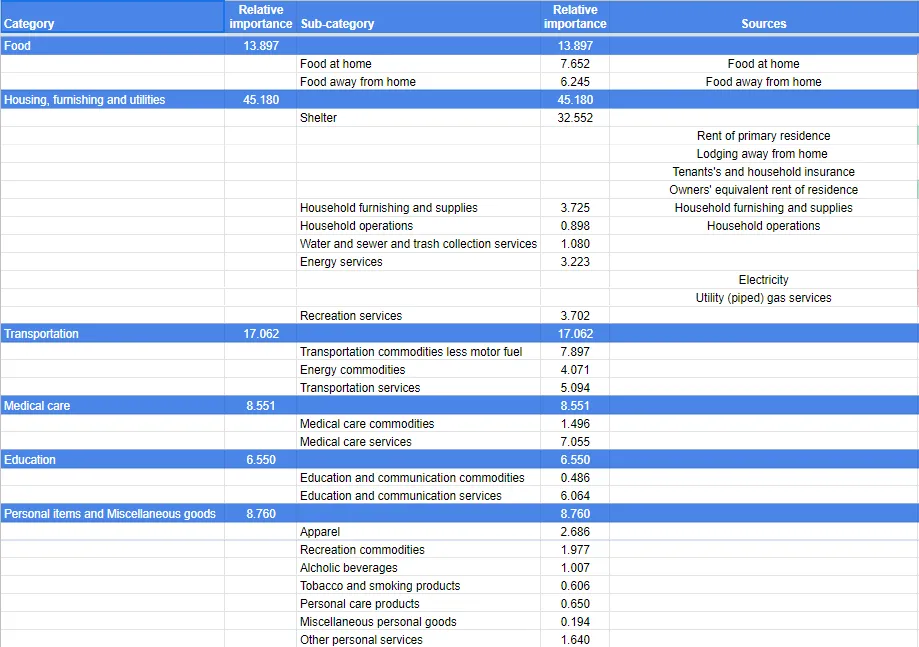Click the 0.898 value cell

(575, 226)
